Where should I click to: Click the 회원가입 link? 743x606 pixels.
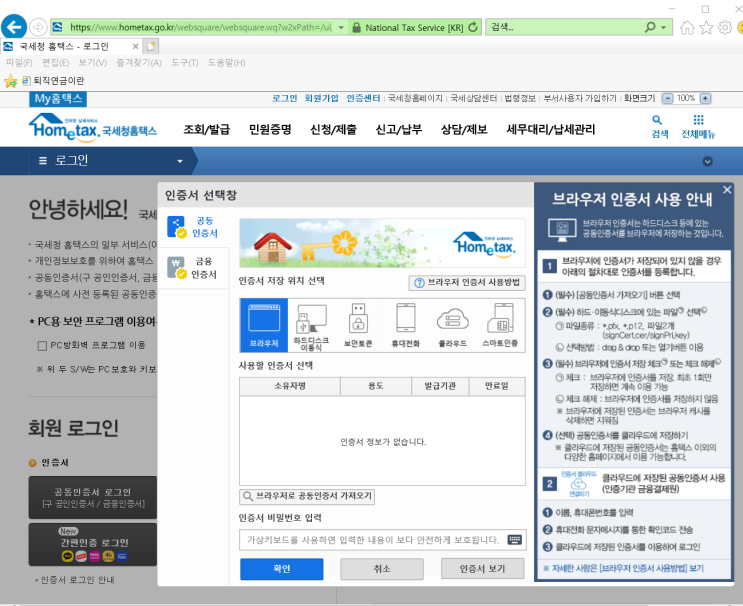tap(321, 98)
